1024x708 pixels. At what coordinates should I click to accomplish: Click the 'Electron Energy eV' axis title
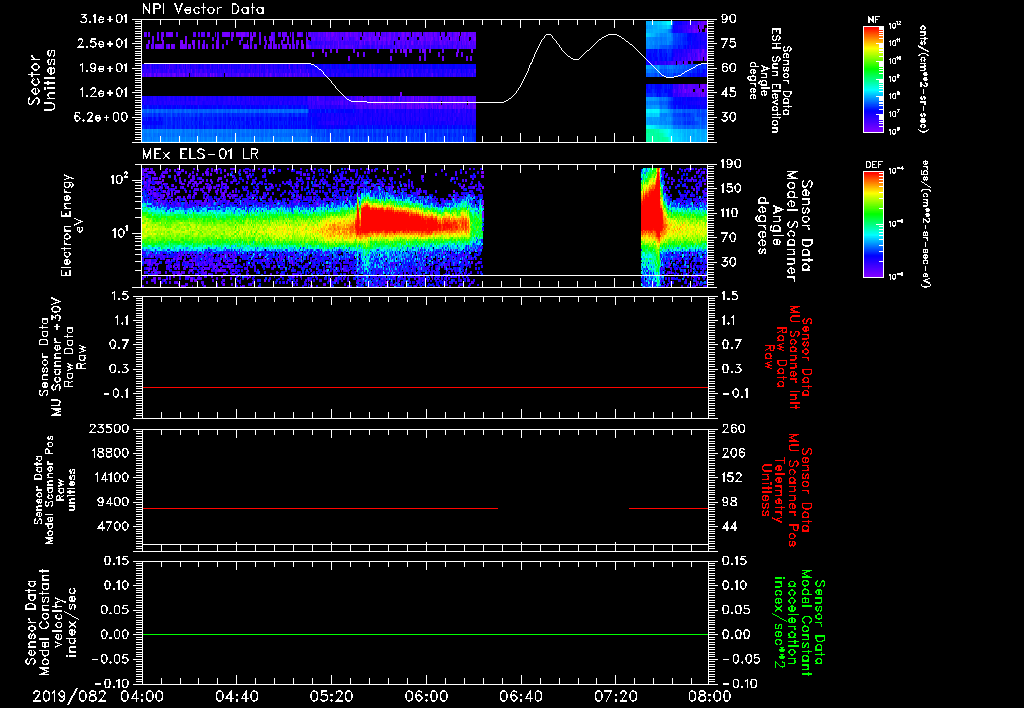(72, 225)
